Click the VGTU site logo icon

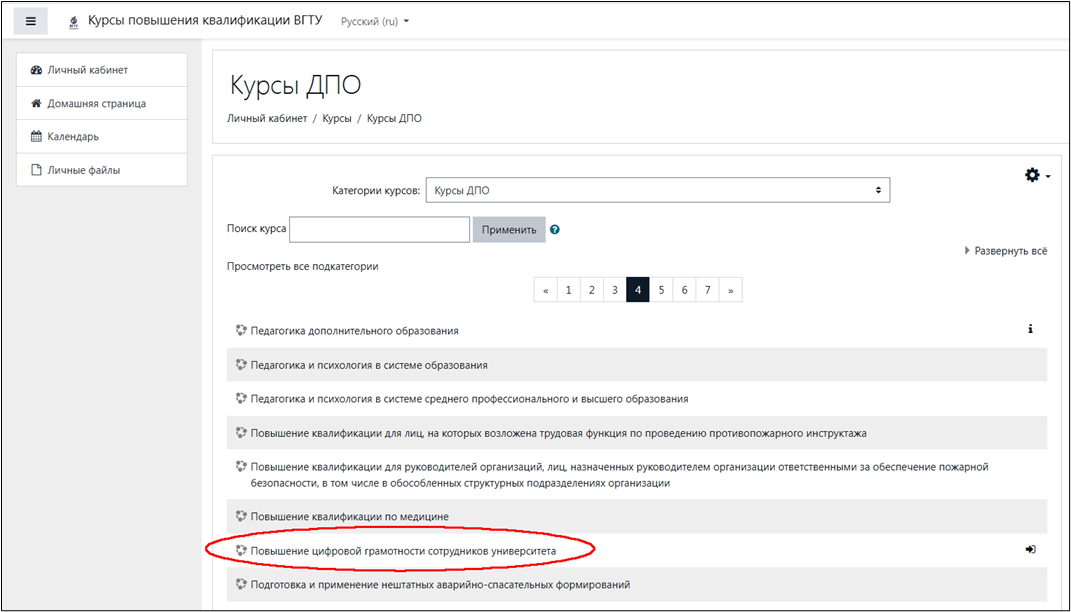tap(73, 22)
